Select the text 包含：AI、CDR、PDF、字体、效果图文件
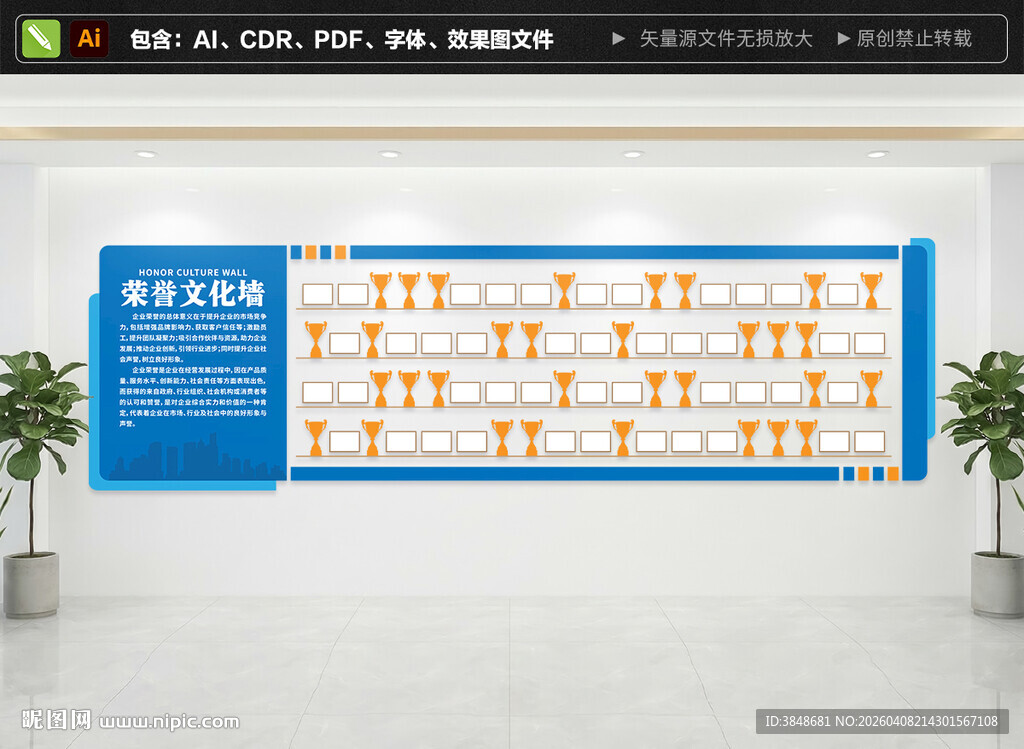 [342, 39]
